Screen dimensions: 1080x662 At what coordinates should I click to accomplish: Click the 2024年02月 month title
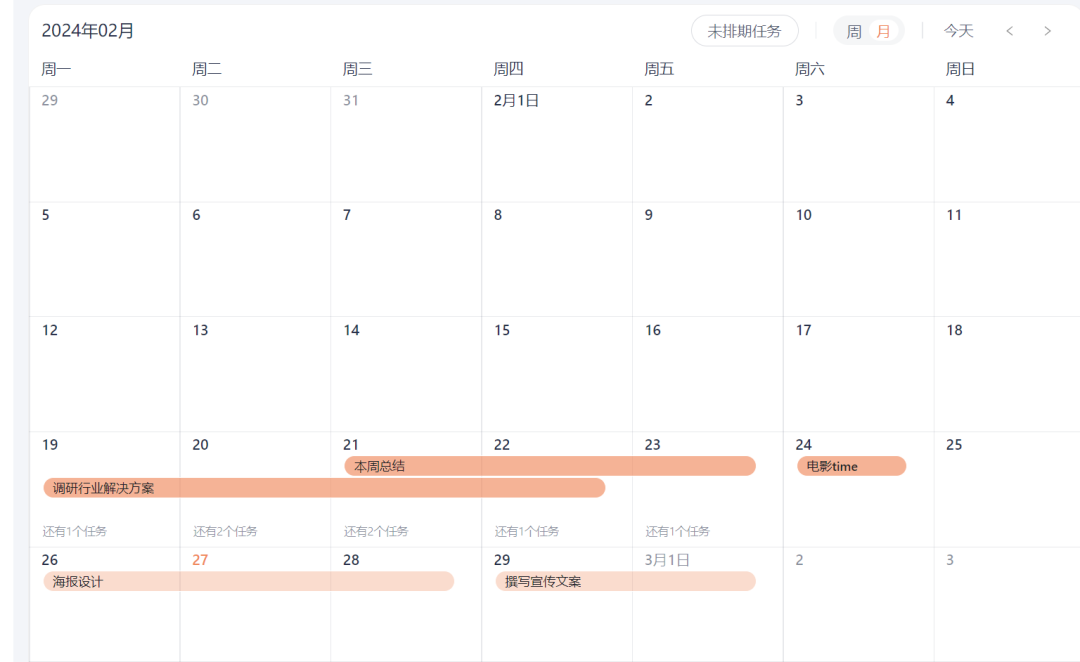[88, 31]
